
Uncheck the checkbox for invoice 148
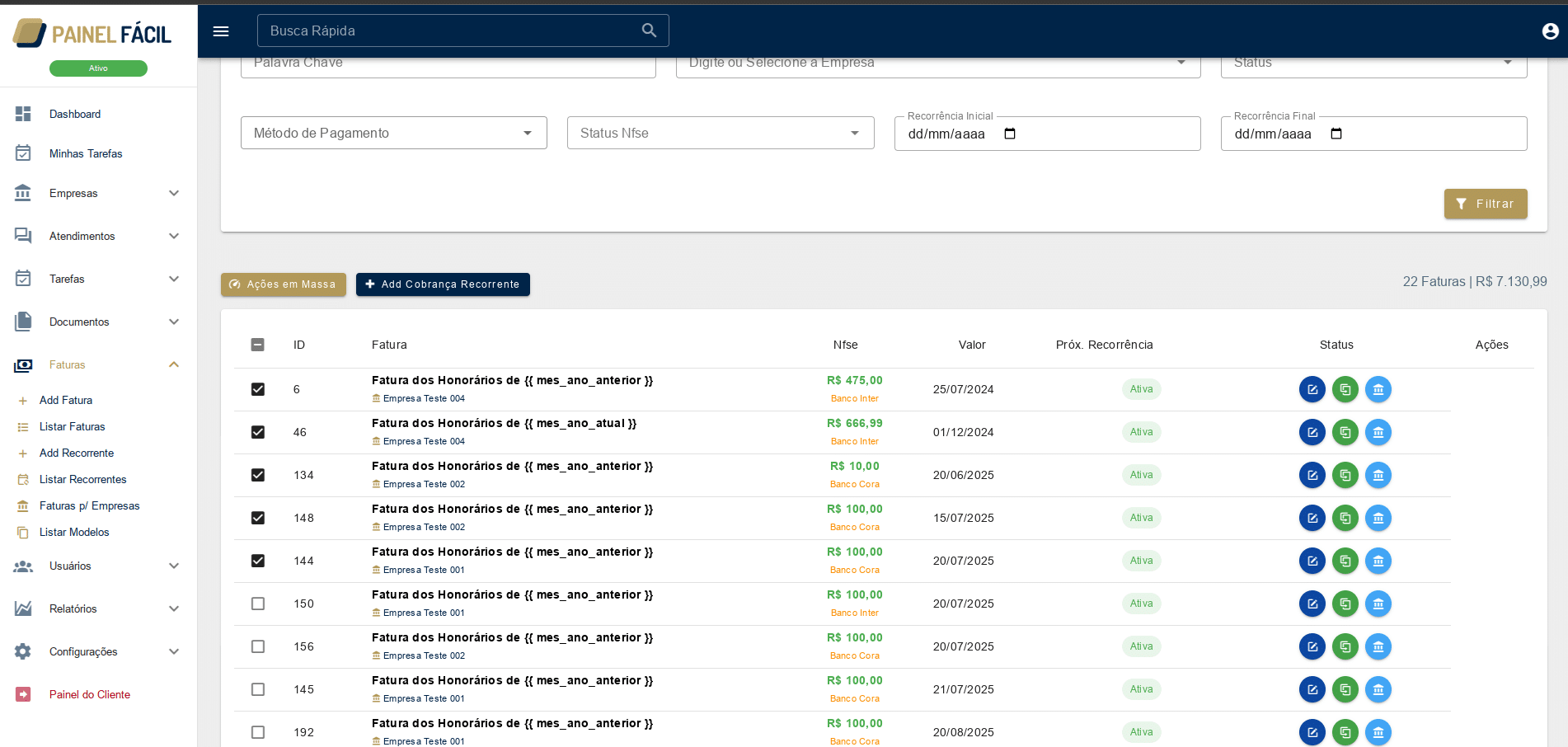point(258,518)
